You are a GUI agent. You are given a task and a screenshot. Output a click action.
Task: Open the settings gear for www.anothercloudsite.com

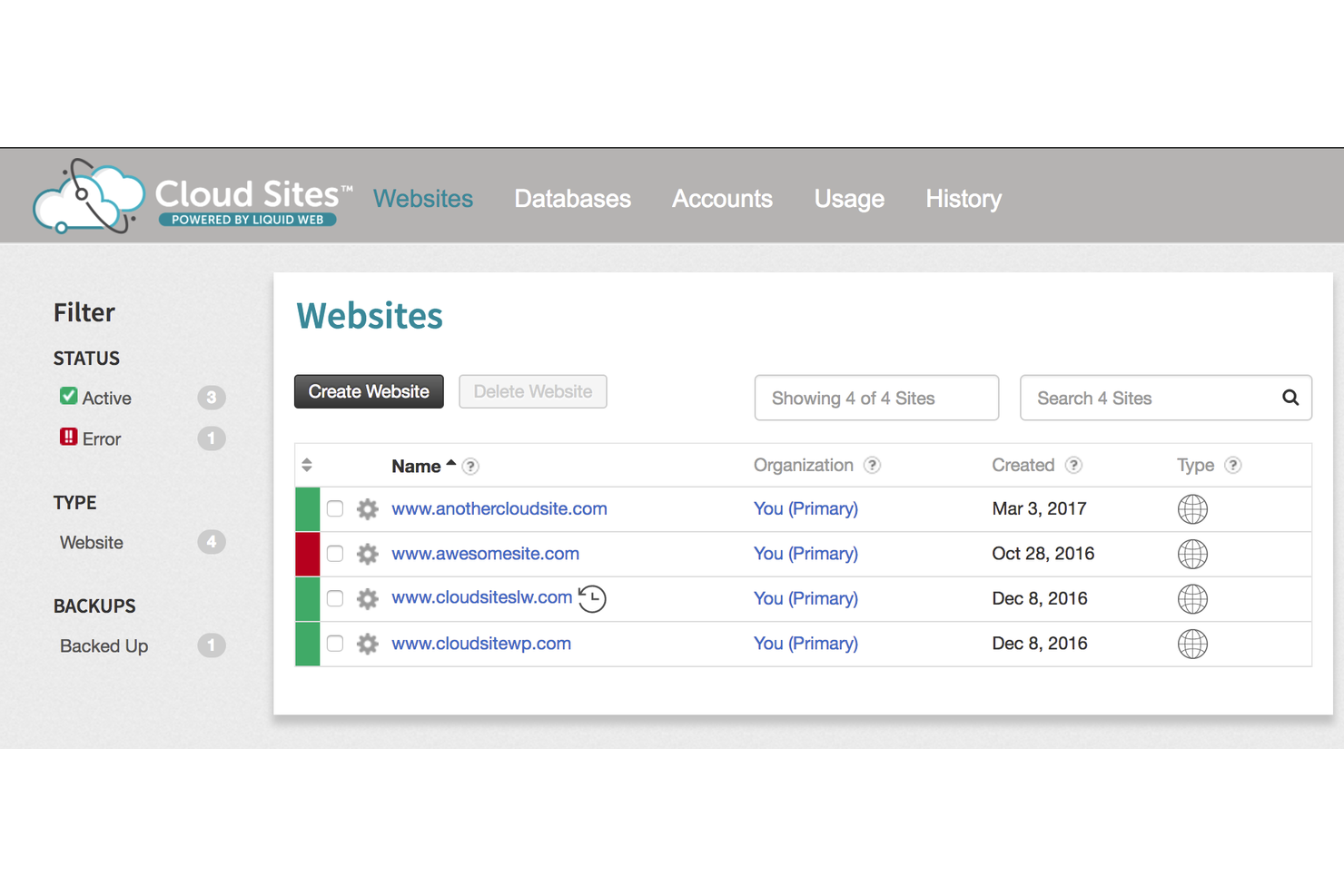(x=367, y=509)
